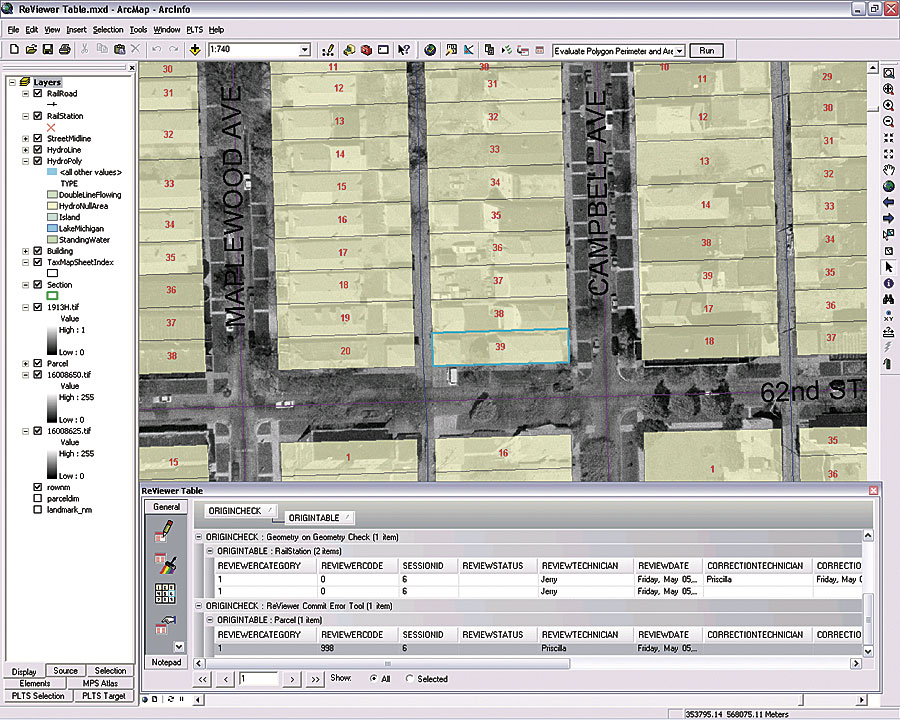Click the number grid icon in ReViewer panel
Screen dimensions: 900x720
click(166, 592)
